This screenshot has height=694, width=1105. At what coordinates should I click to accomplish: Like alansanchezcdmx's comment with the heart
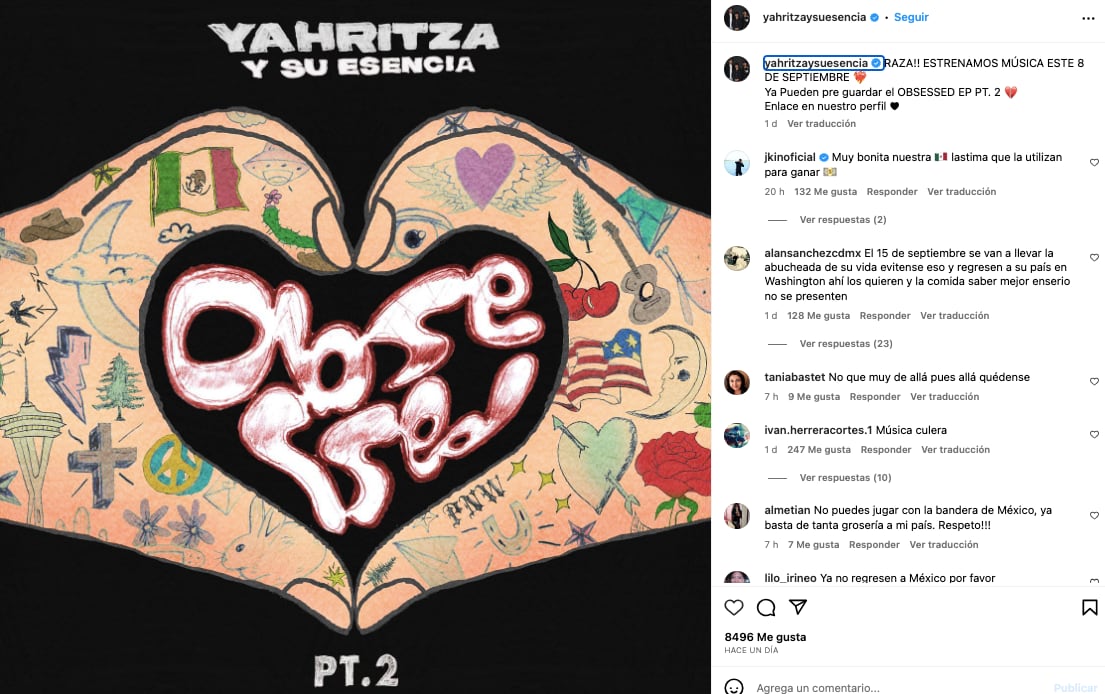click(1094, 257)
